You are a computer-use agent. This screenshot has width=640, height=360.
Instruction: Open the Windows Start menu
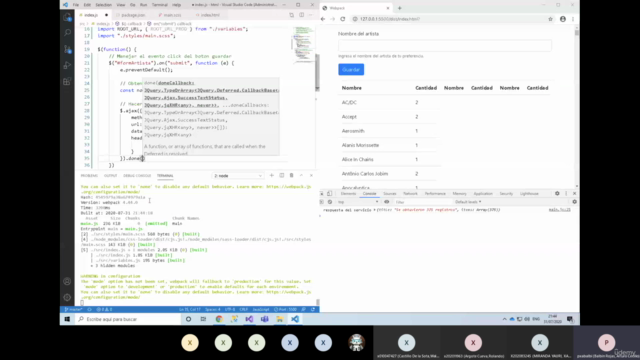click(67, 319)
